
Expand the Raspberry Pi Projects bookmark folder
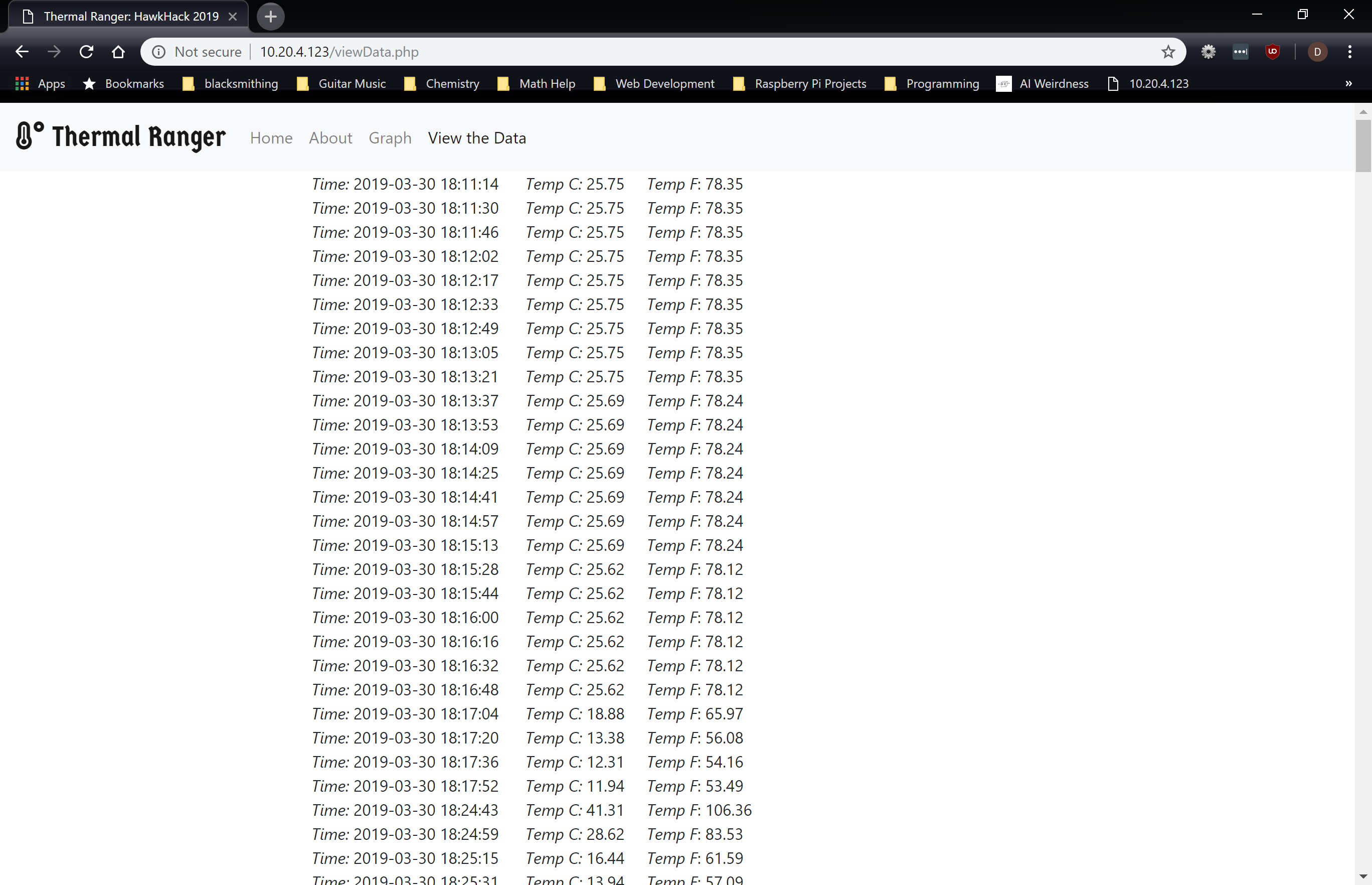pyautogui.click(x=799, y=83)
